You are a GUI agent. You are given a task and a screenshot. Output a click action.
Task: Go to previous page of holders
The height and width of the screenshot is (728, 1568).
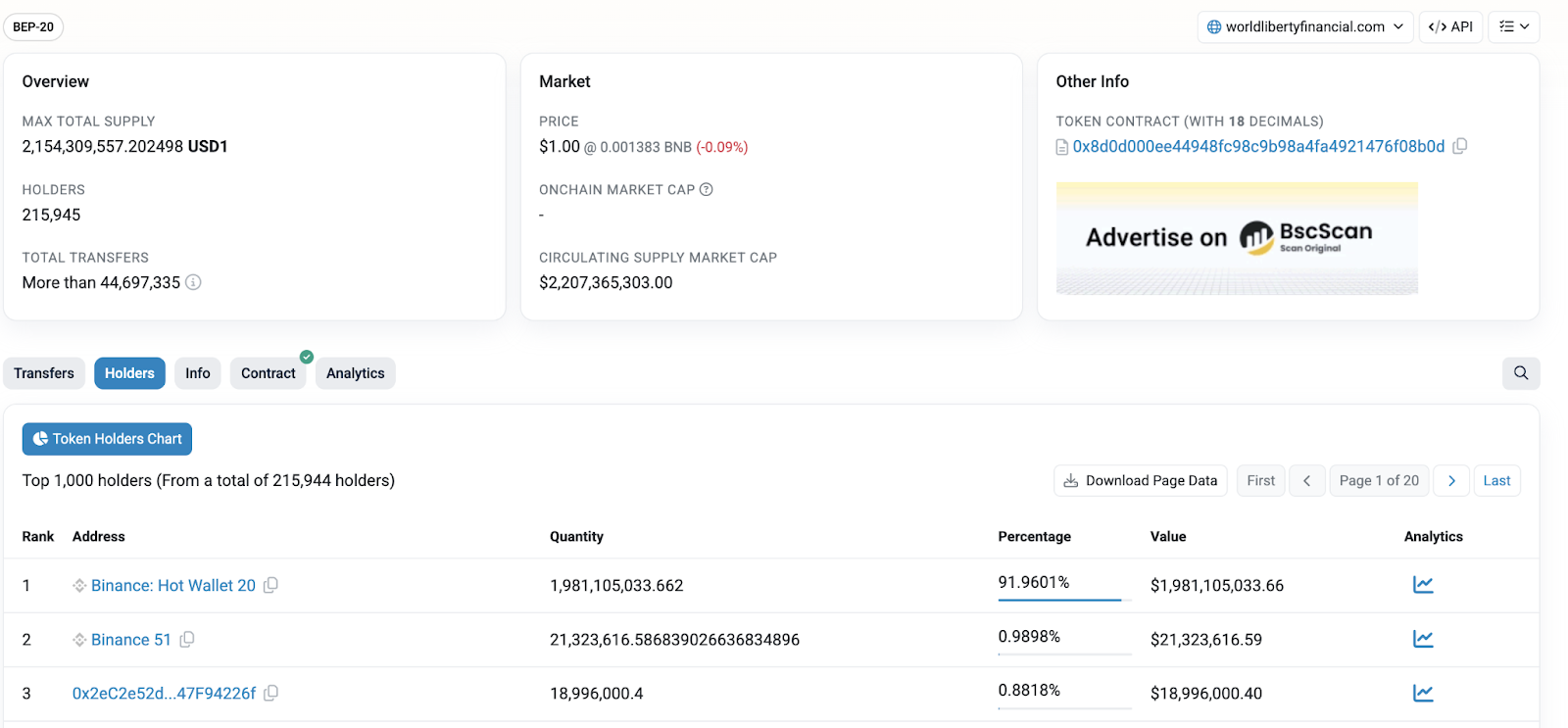[x=1307, y=480]
